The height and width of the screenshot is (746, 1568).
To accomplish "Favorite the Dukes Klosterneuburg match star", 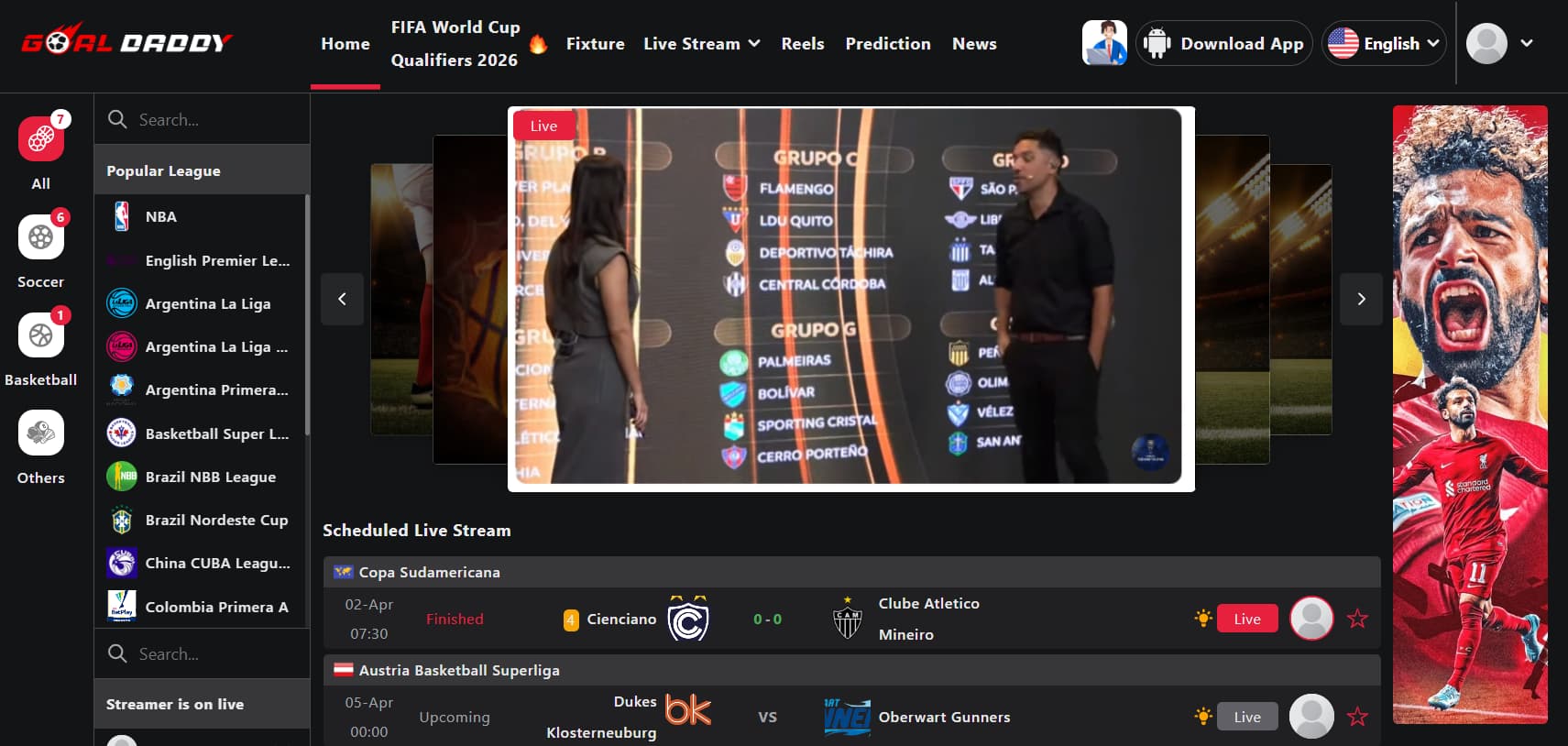I will pos(1357,717).
